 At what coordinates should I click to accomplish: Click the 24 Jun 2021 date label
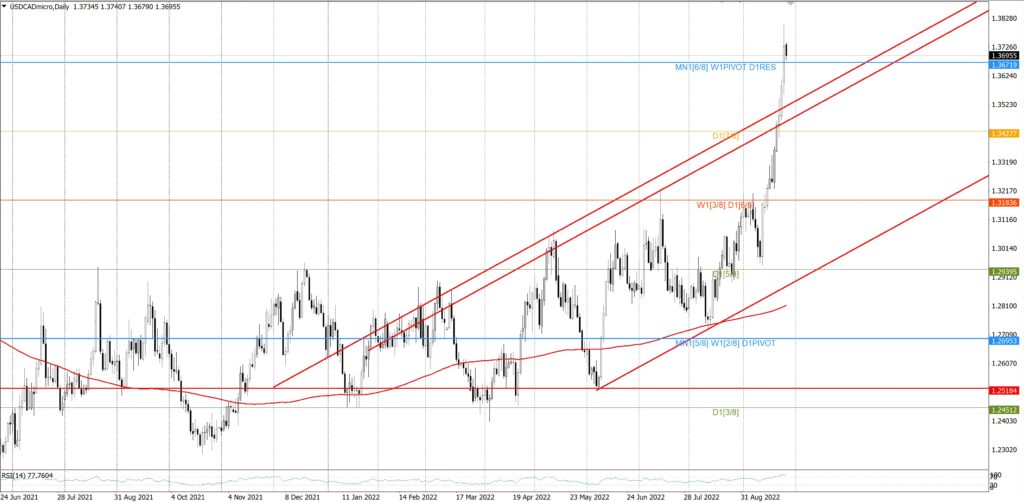click(x=21, y=495)
